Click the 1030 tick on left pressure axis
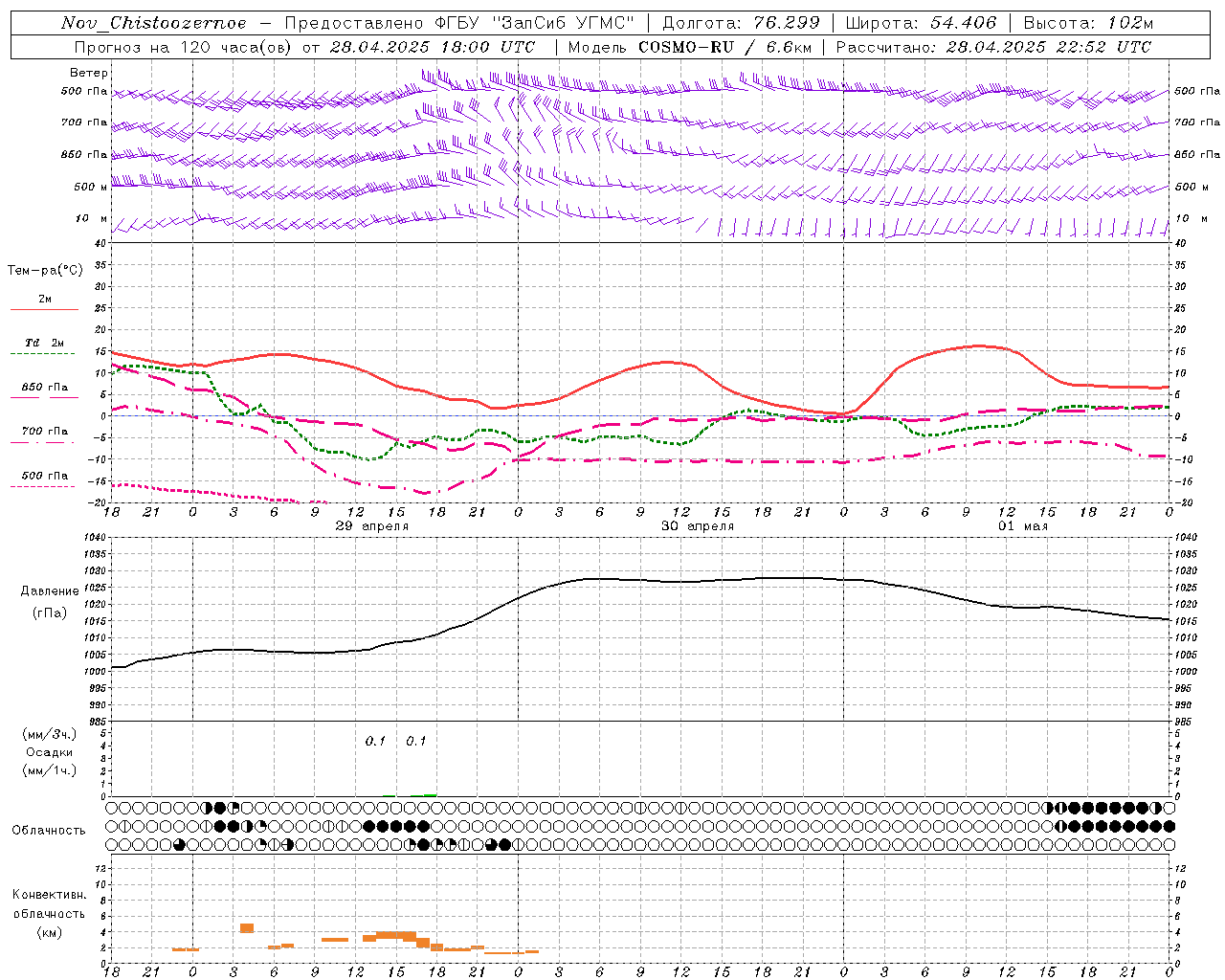1225x980 pixels. pos(95,570)
